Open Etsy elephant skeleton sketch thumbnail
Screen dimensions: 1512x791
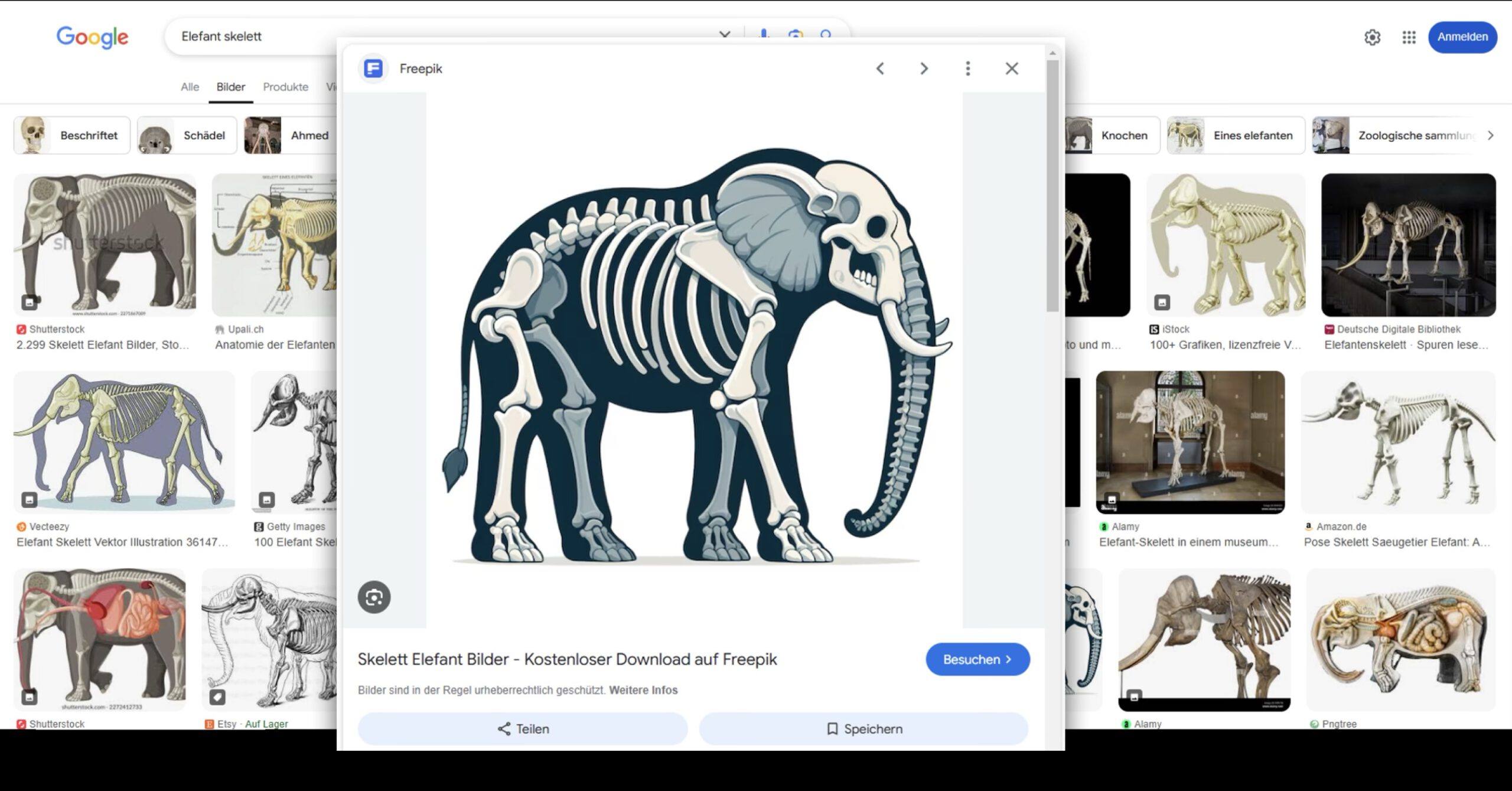click(269, 640)
